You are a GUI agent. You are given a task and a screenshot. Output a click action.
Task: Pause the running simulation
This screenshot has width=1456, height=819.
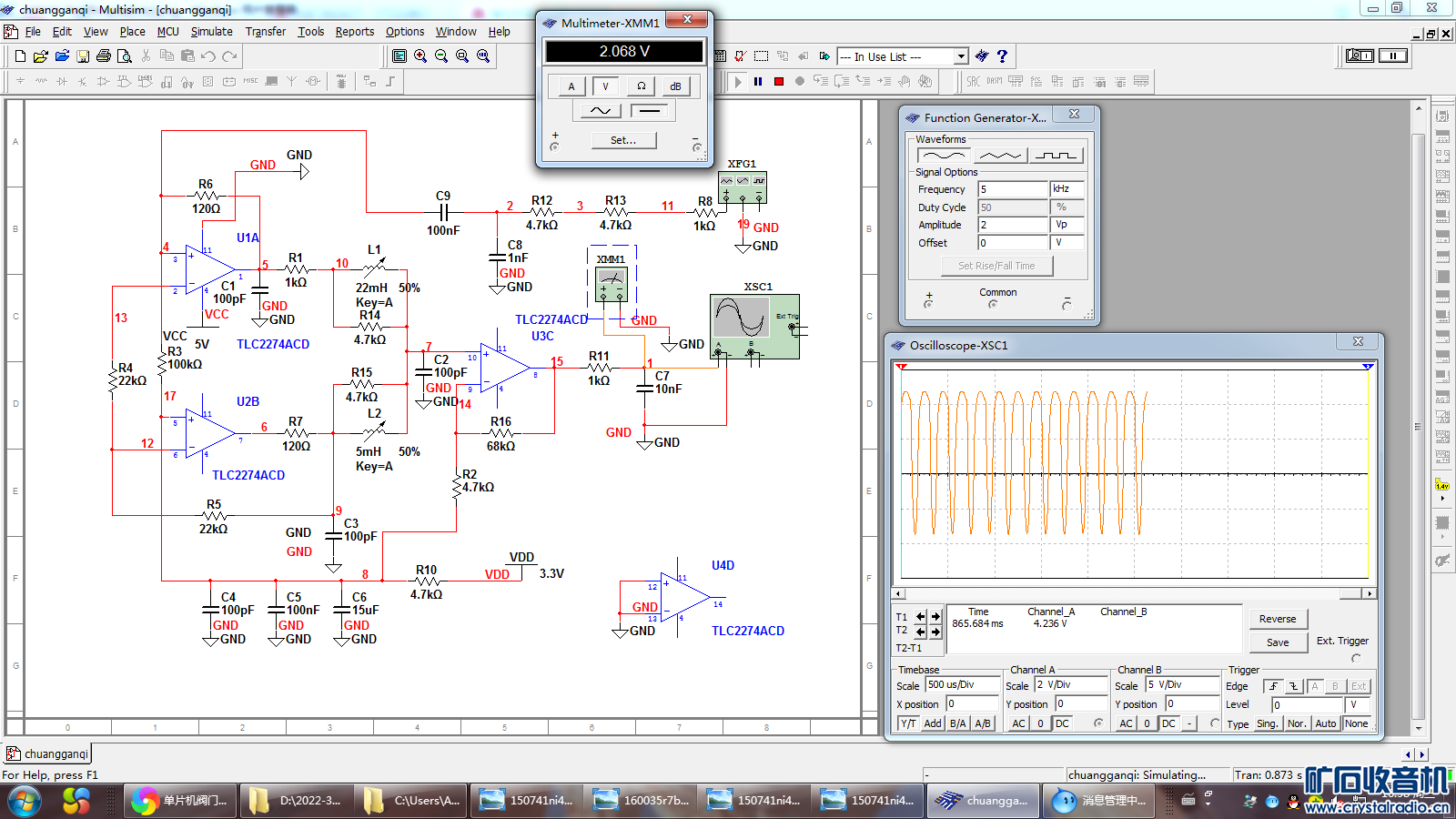[758, 82]
